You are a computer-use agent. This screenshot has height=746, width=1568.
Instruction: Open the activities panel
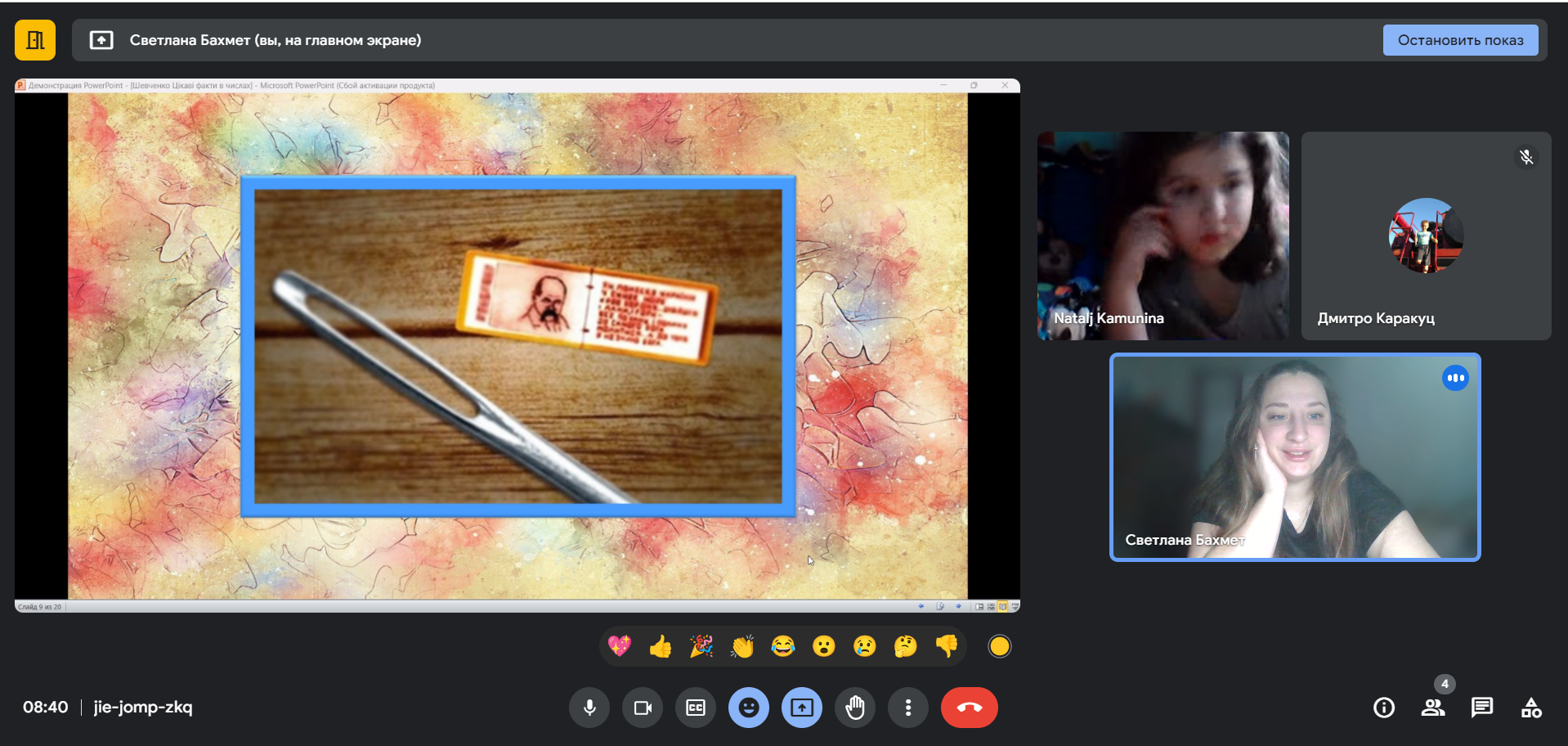coord(1531,708)
